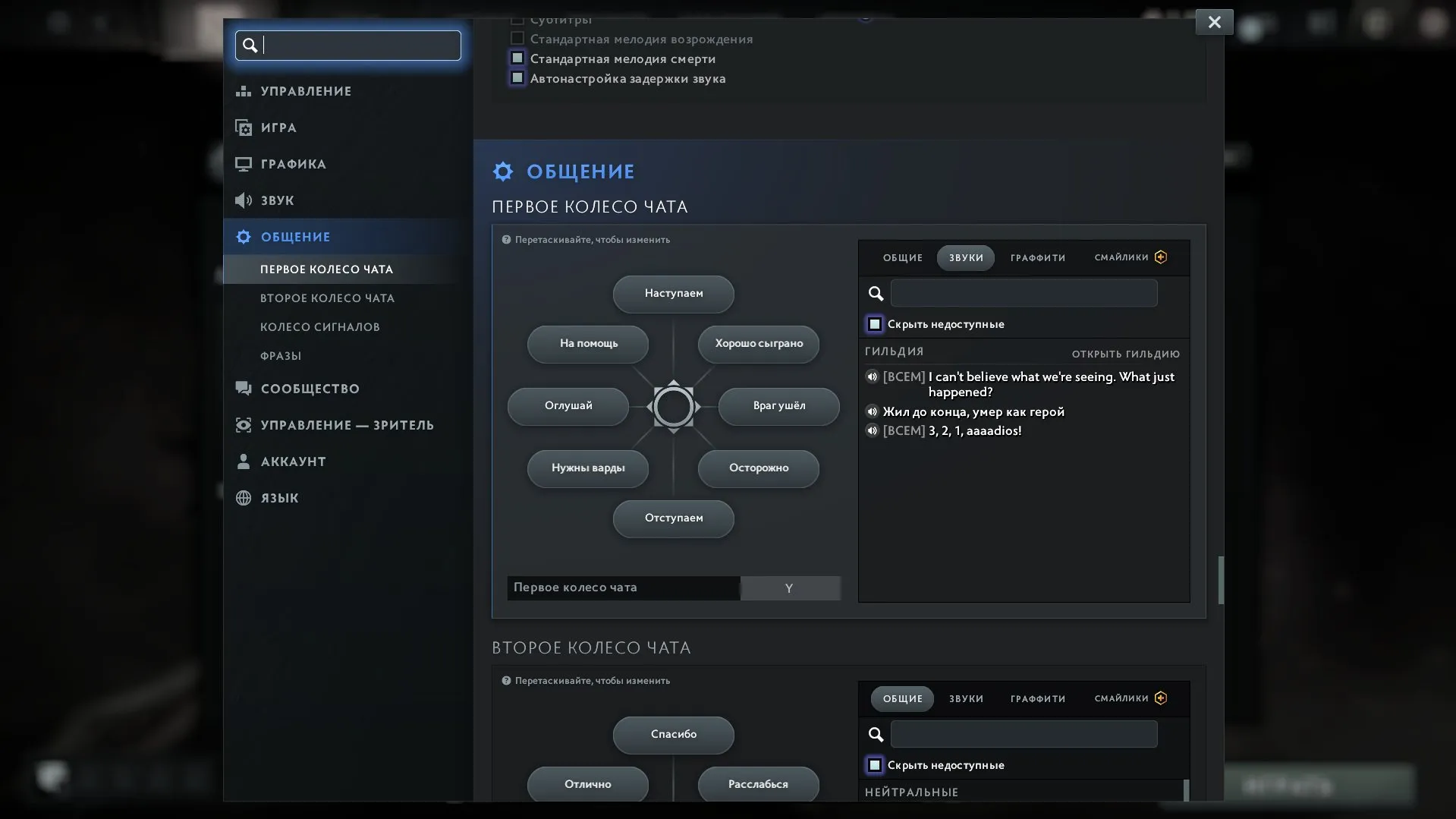Switch to Звуки tab in second chat wheel
The image size is (1456, 819).
click(966, 699)
